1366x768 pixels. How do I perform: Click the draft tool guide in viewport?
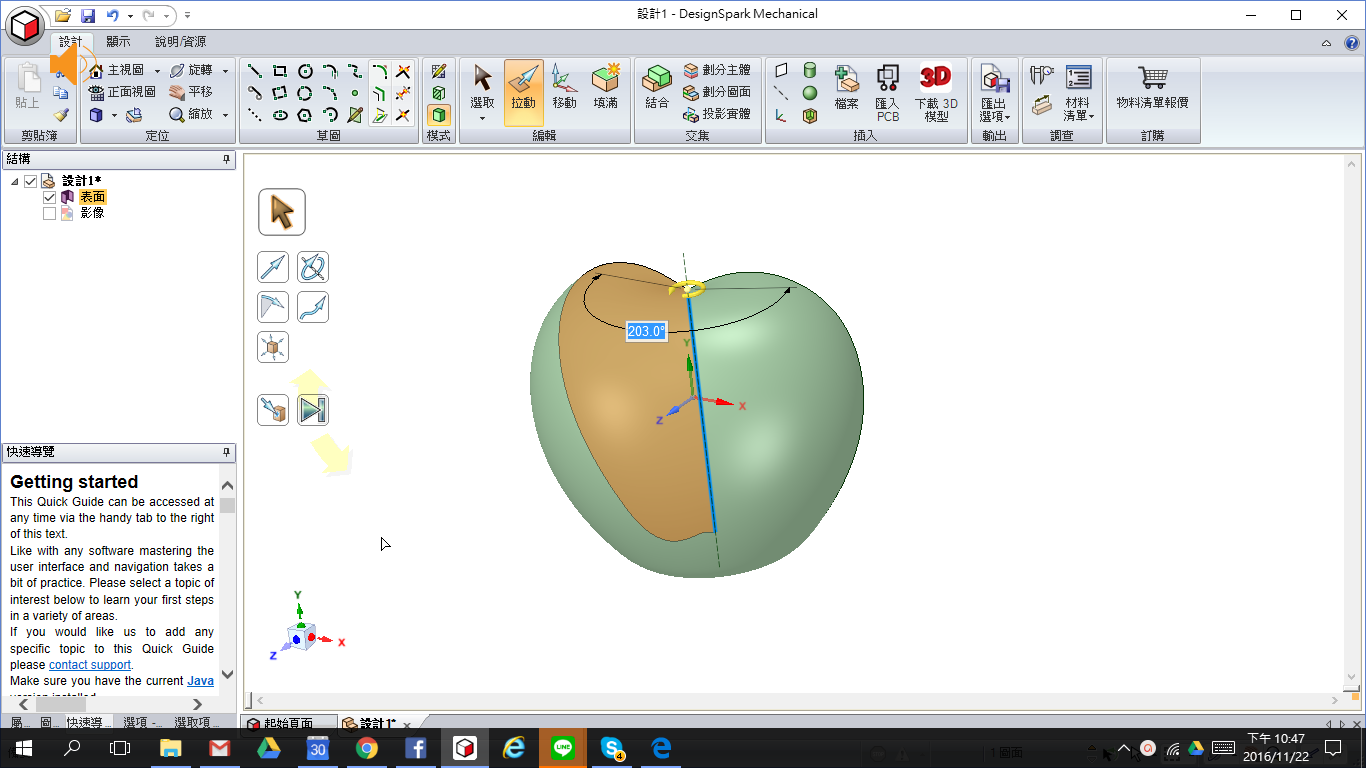coord(273,307)
